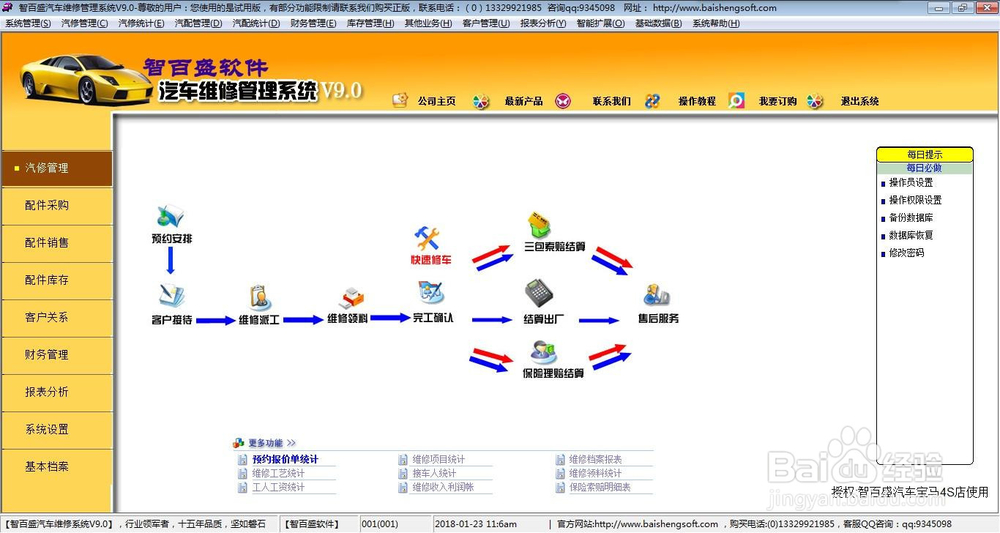
Task: Open the 完工确认 completion icon
Action: tap(431, 293)
